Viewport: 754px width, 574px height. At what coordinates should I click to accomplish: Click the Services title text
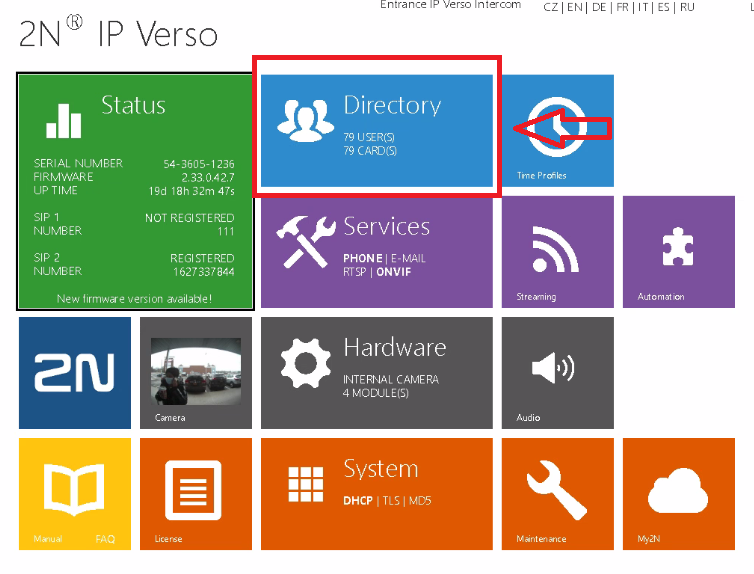click(x=387, y=226)
